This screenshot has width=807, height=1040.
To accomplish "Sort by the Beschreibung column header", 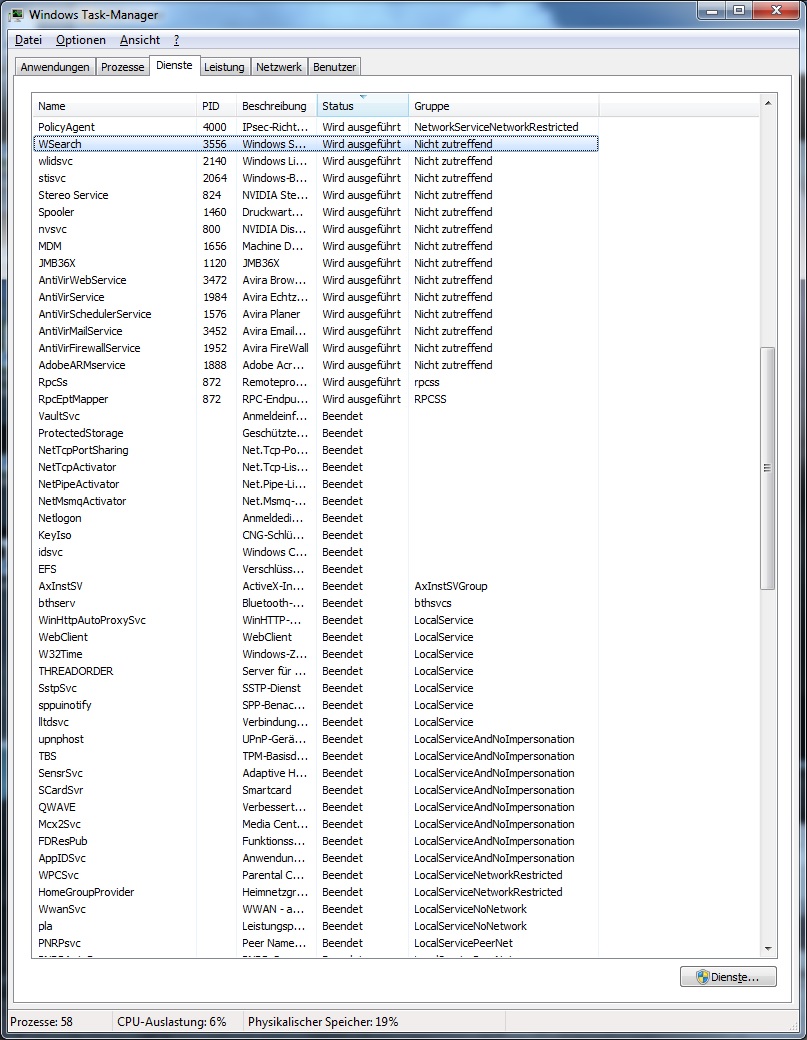I will 277,106.
